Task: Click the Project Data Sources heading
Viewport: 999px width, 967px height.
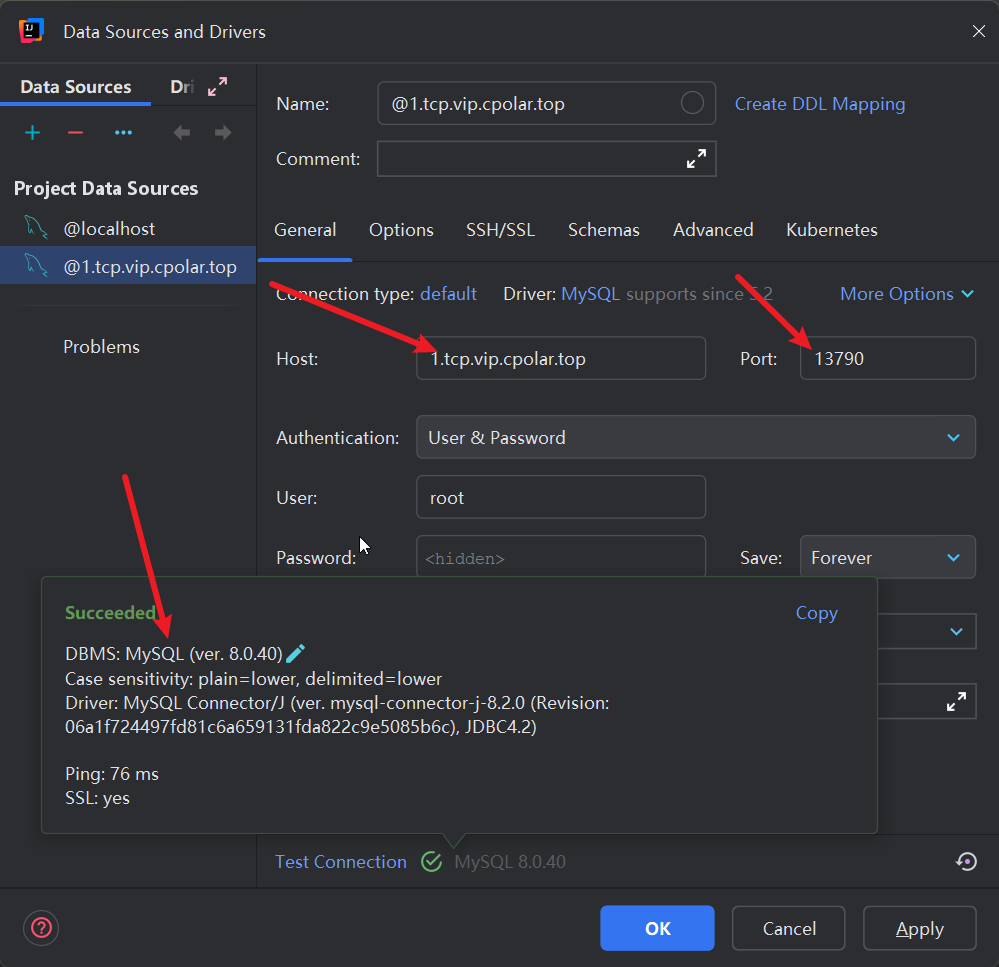Action: (x=106, y=189)
